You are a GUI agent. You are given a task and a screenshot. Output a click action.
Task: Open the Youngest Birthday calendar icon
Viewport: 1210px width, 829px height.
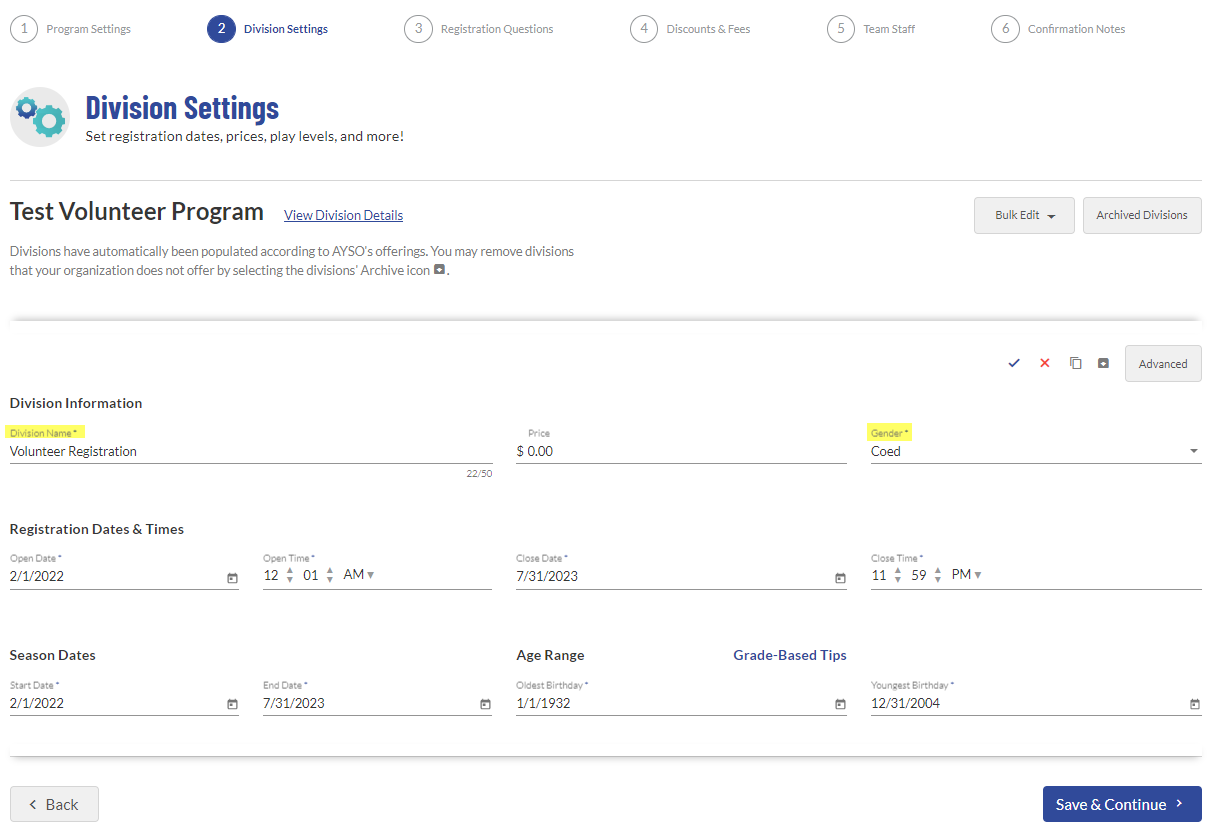tap(1194, 704)
